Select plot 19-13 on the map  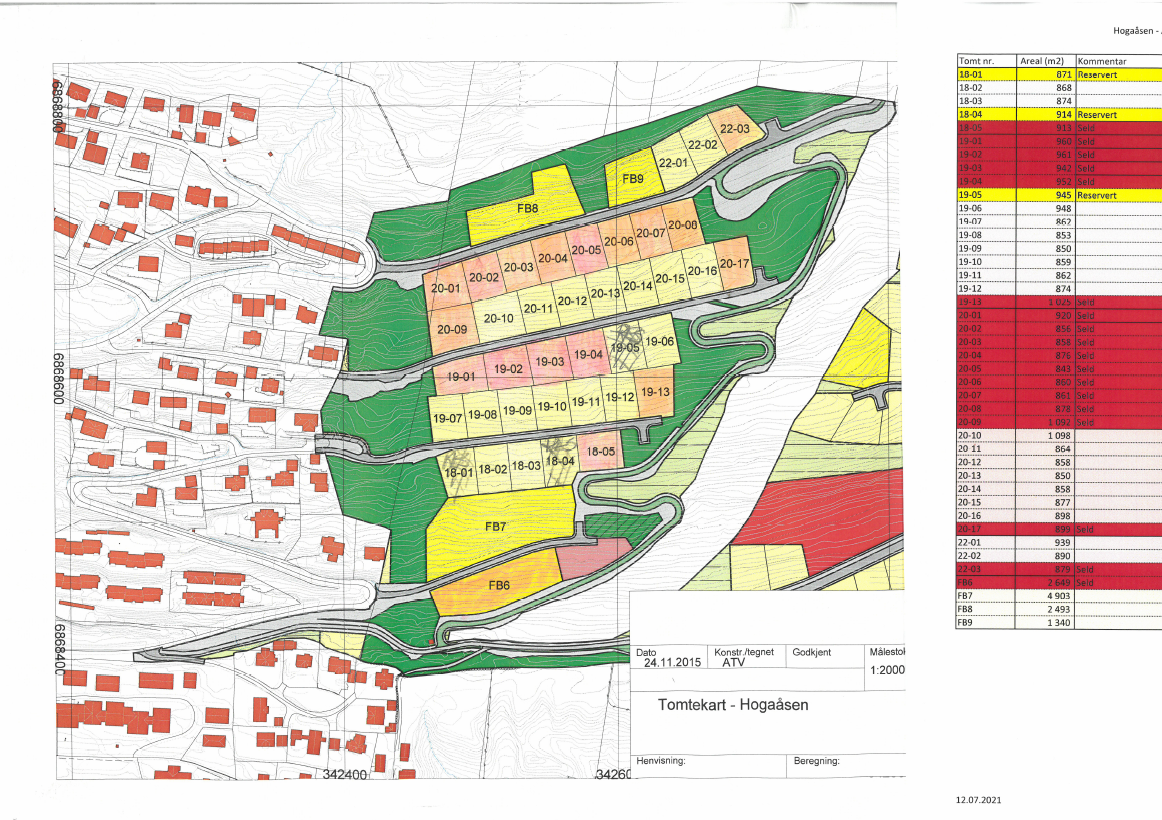654,391
